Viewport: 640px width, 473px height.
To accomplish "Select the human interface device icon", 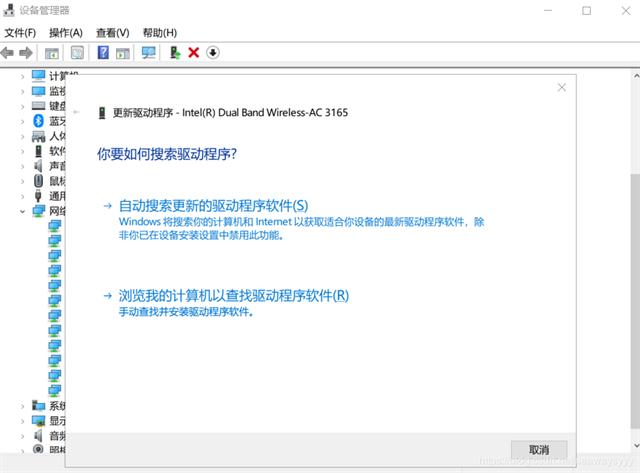I will click(38, 136).
